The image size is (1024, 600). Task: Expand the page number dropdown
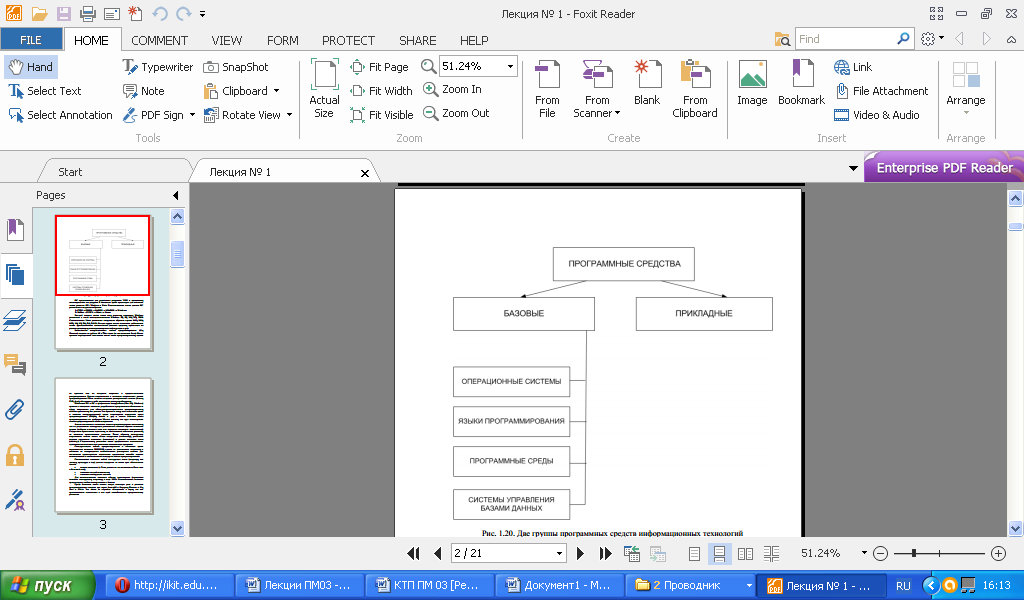tap(559, 553)
